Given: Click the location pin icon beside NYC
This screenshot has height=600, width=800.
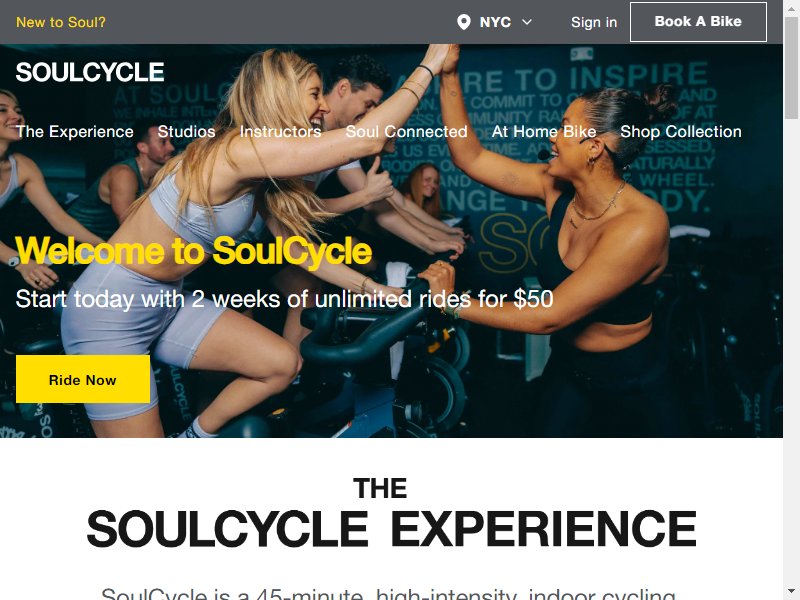Looking at the screenshot, I should [x=463, y=22].
